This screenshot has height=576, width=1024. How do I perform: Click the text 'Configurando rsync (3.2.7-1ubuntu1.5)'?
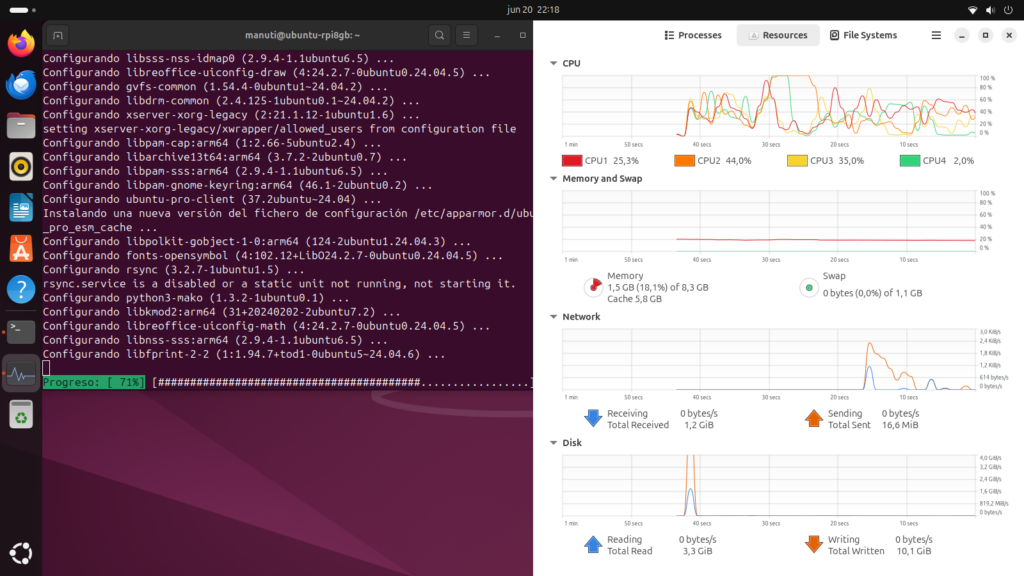coord(161,270)
